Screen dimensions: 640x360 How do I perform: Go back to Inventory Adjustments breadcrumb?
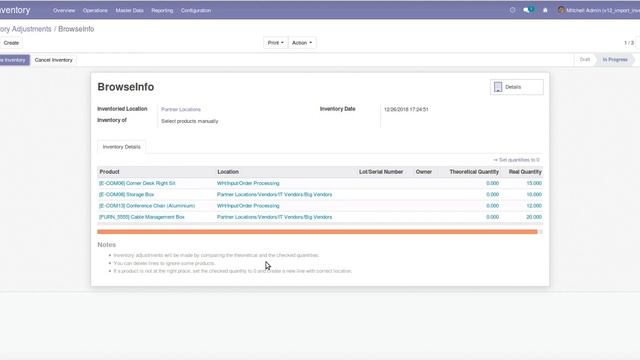coord(26,29)
